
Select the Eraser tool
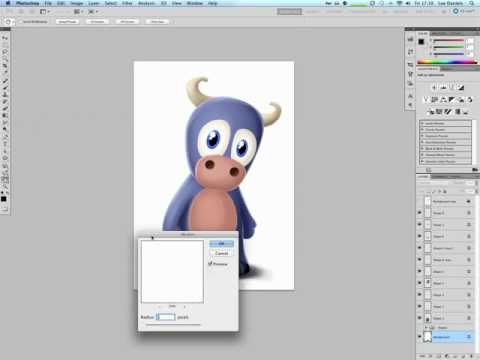pyautogui.click(x=6, y=108)
